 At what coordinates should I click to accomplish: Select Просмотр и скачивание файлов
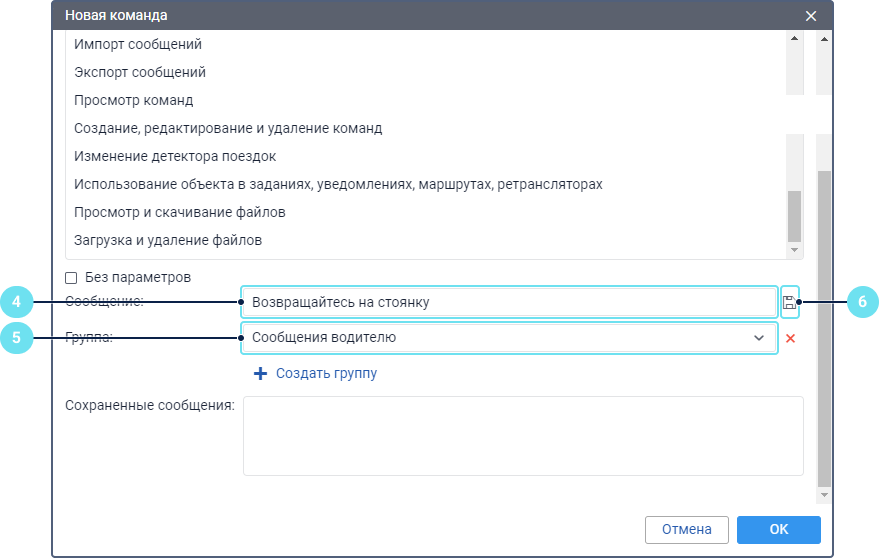pyautogui.click(x=180, y=213)
